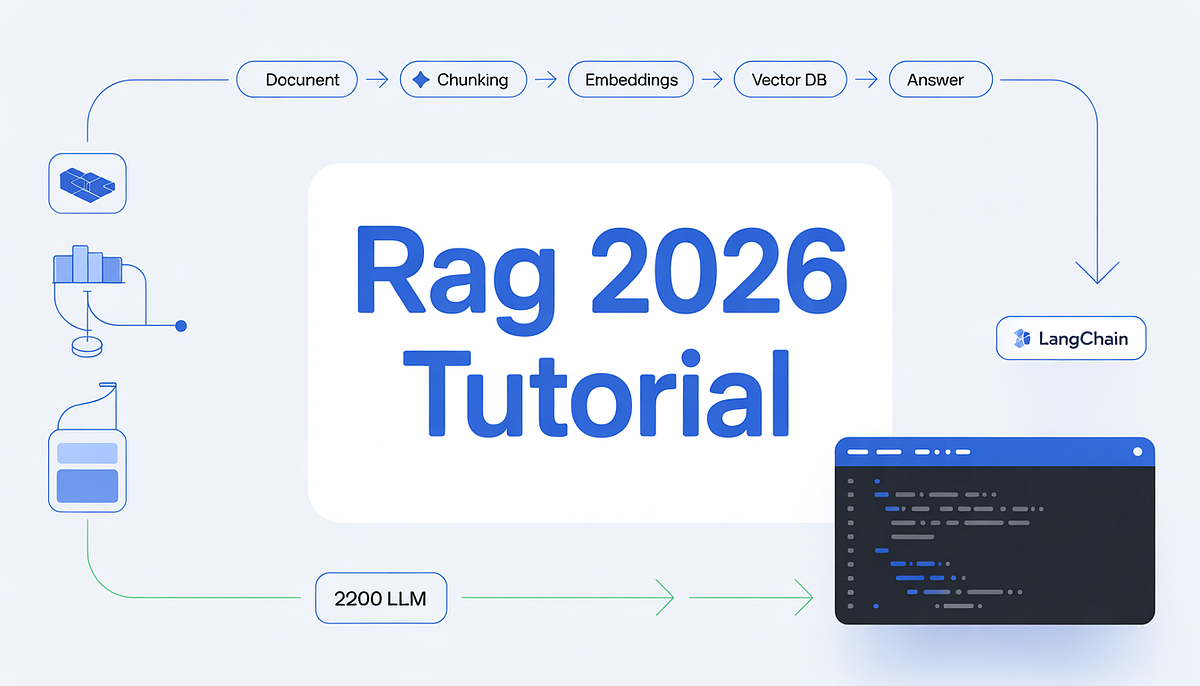This screenshot has width=1200, height=686.
Task: Click the Answer pill
Action: tap(940, 80)
